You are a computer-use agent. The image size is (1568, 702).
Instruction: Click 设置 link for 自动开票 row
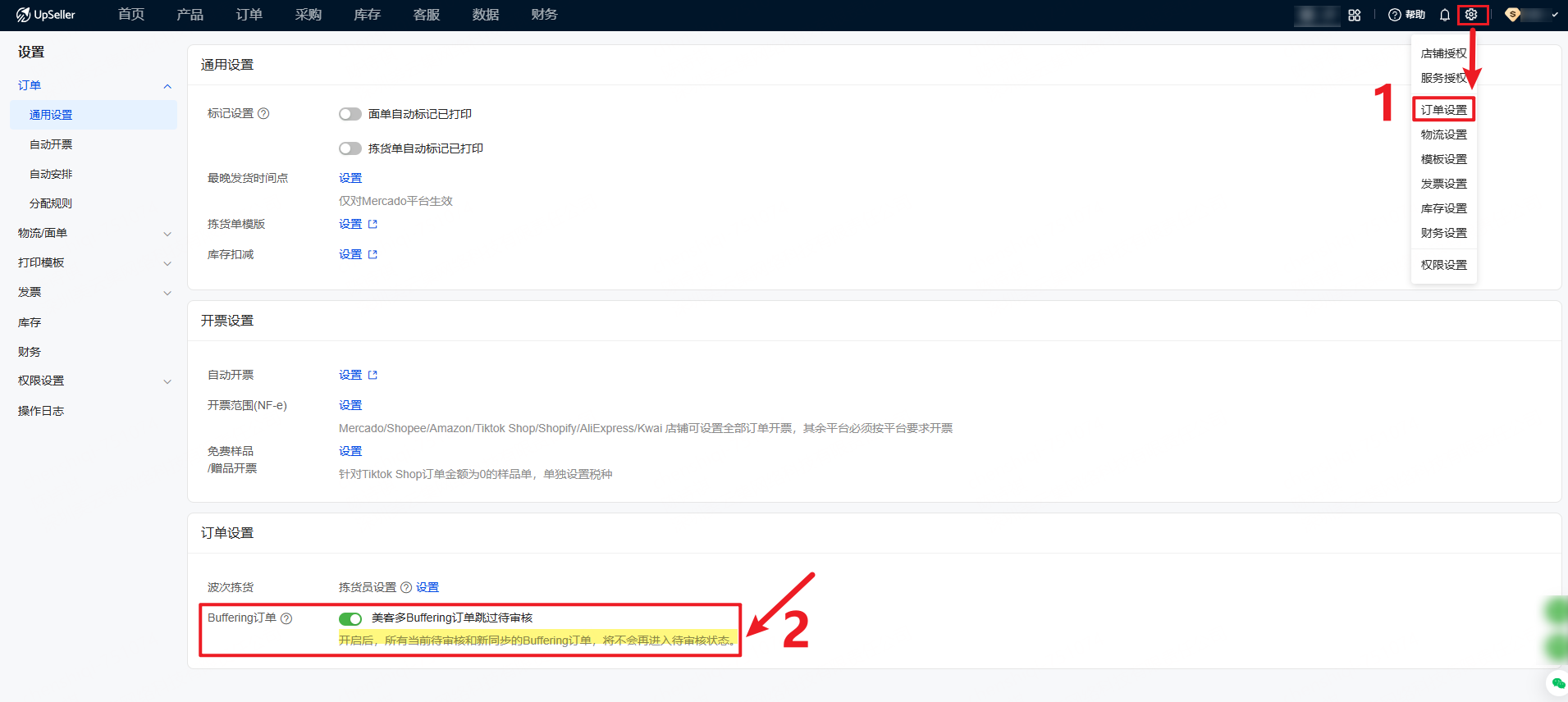click(x=350, y=375)
